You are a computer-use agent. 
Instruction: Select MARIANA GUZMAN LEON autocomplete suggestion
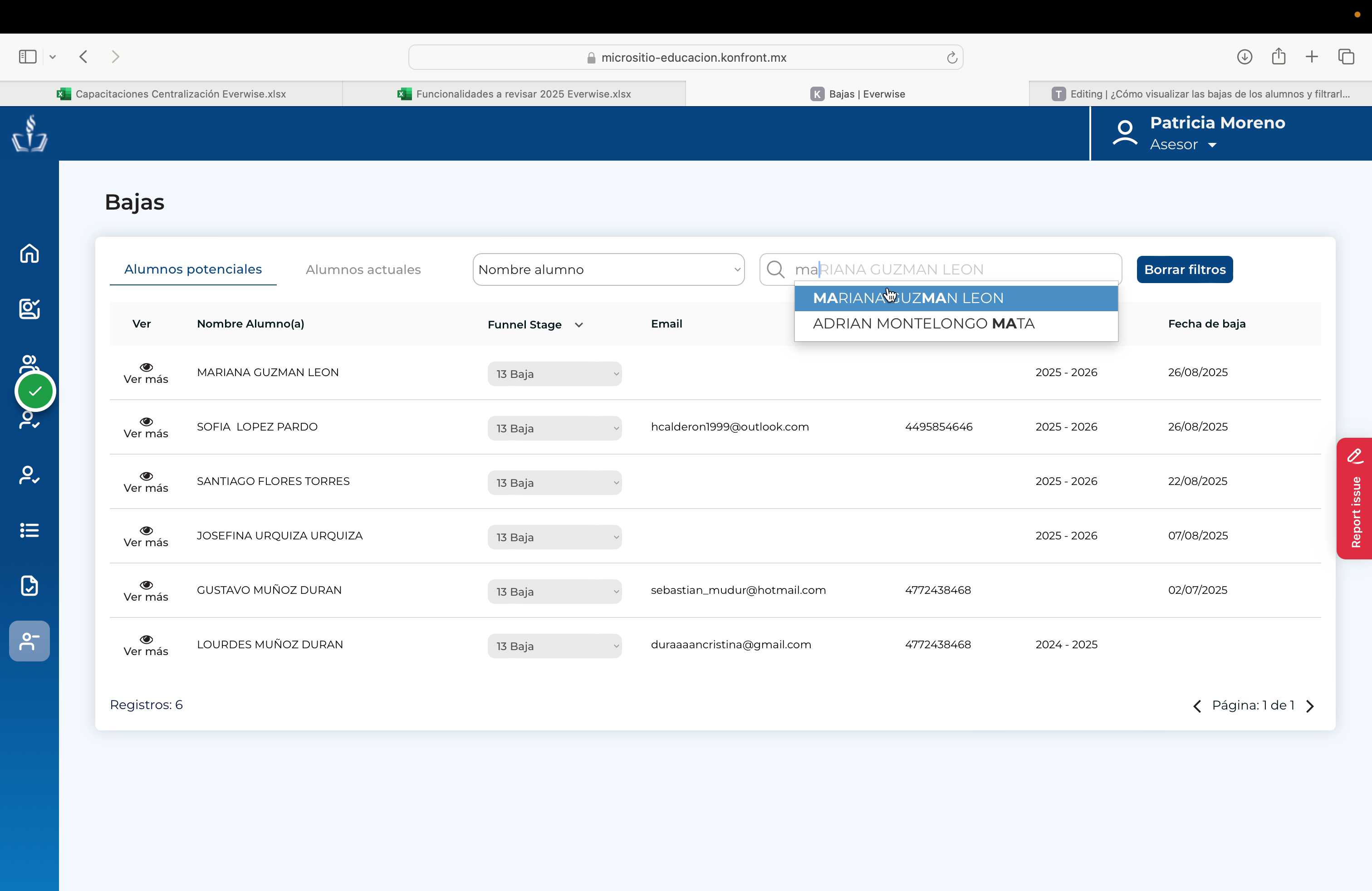pos(956,298)
